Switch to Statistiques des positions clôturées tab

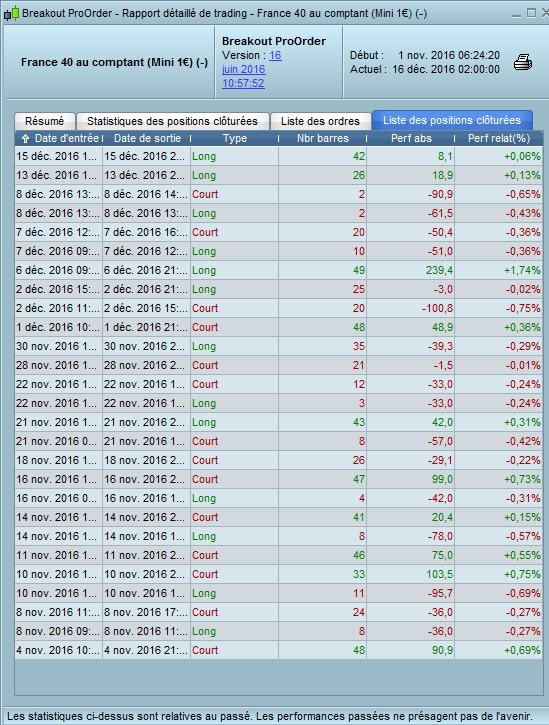[x=173, y=121]
